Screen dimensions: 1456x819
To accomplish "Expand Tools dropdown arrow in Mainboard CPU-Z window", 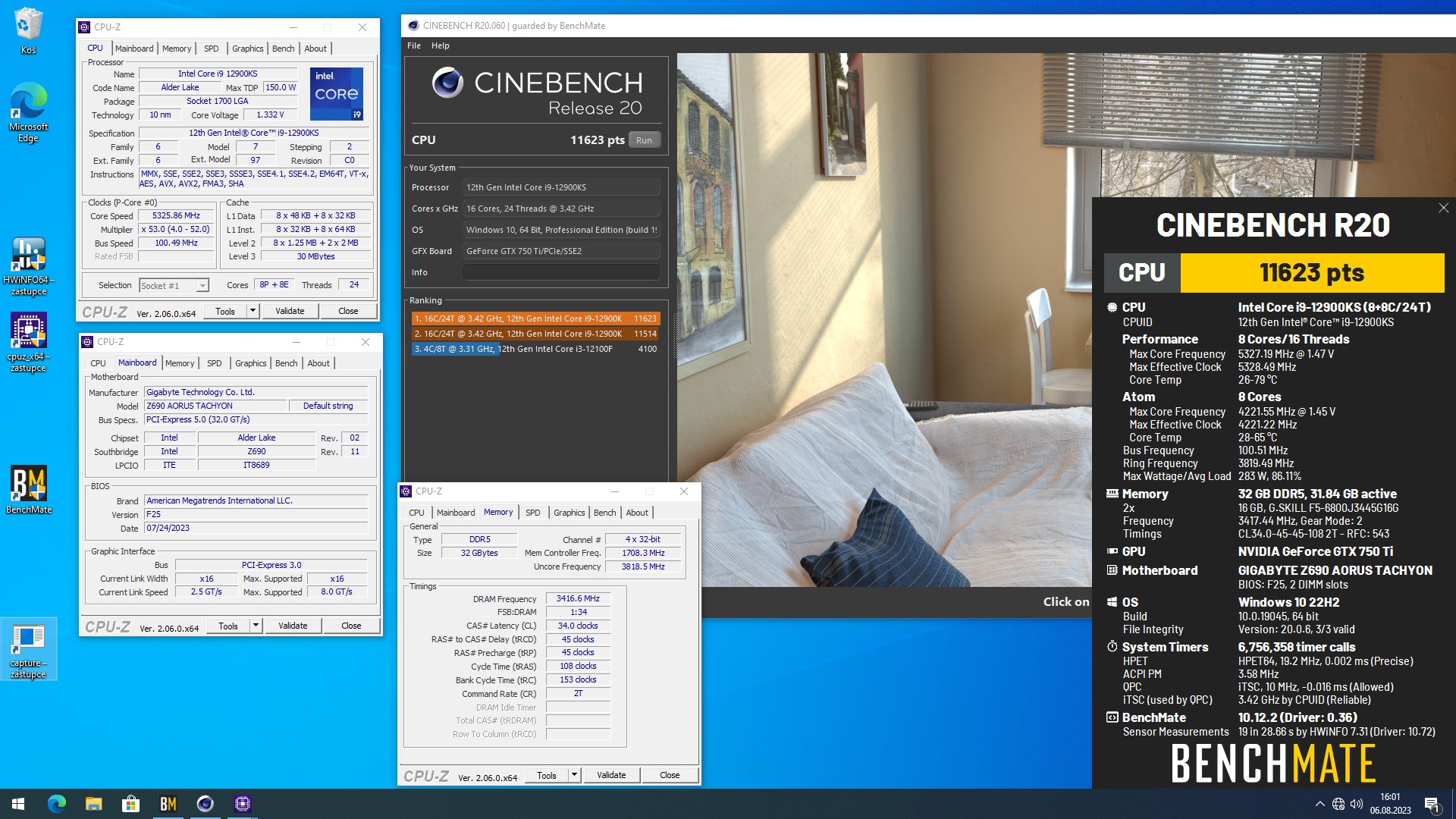I will pos(256,626).
